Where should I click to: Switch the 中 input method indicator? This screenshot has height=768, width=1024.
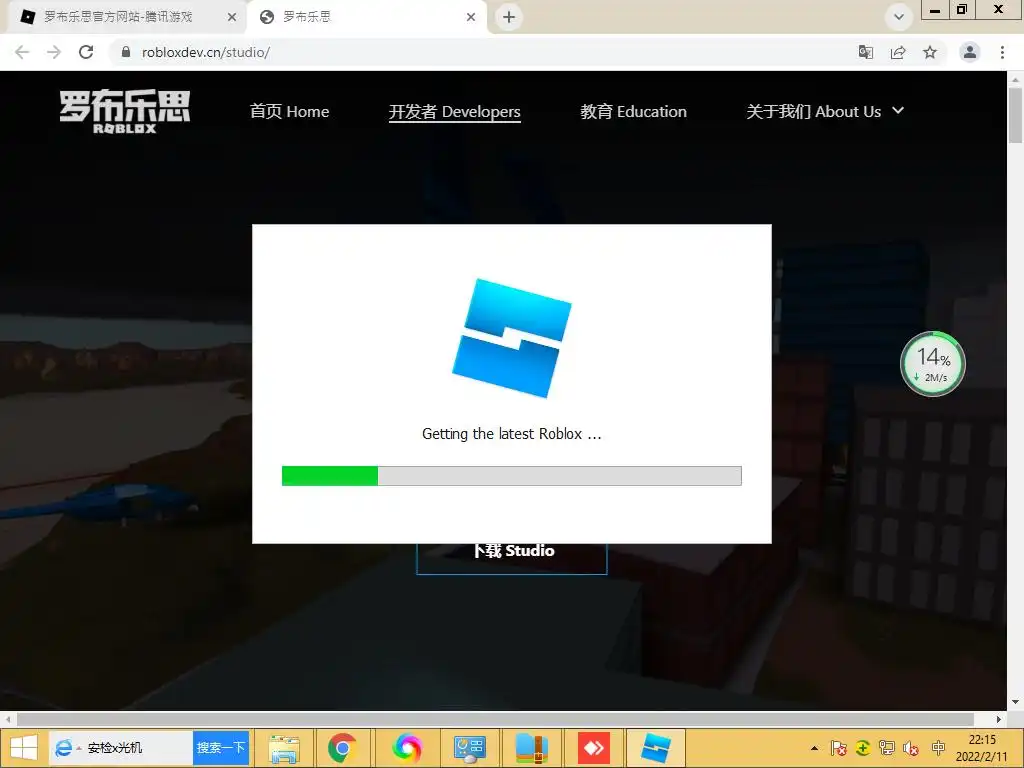click(938, 748)
